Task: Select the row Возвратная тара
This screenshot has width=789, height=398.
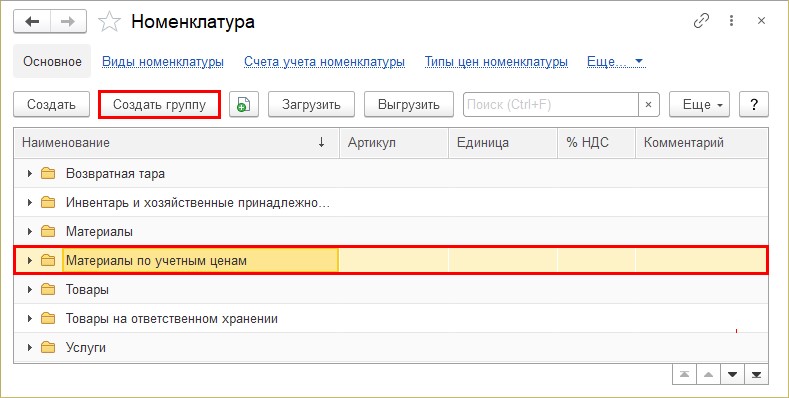Action: 391,174
